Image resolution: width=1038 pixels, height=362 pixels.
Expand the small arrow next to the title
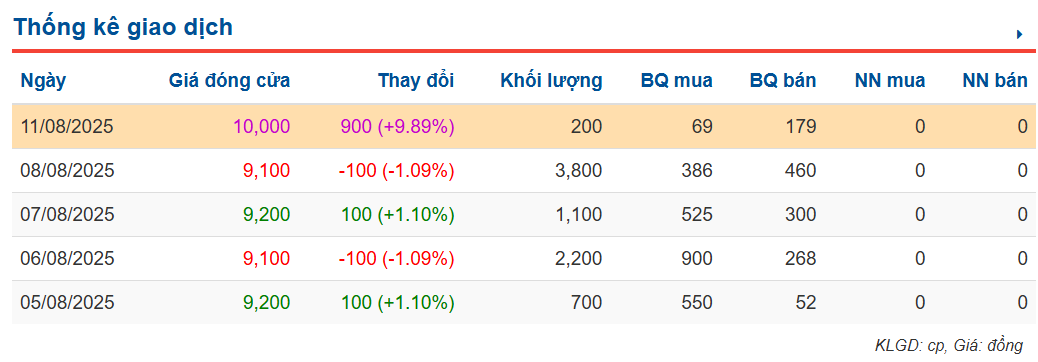coord(1019,34)
